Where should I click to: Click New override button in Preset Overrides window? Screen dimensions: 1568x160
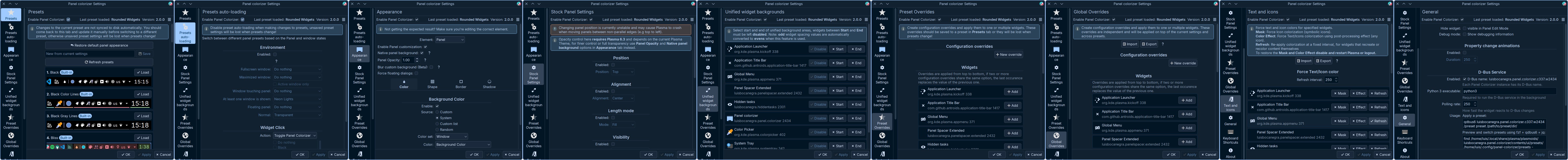1009,55
